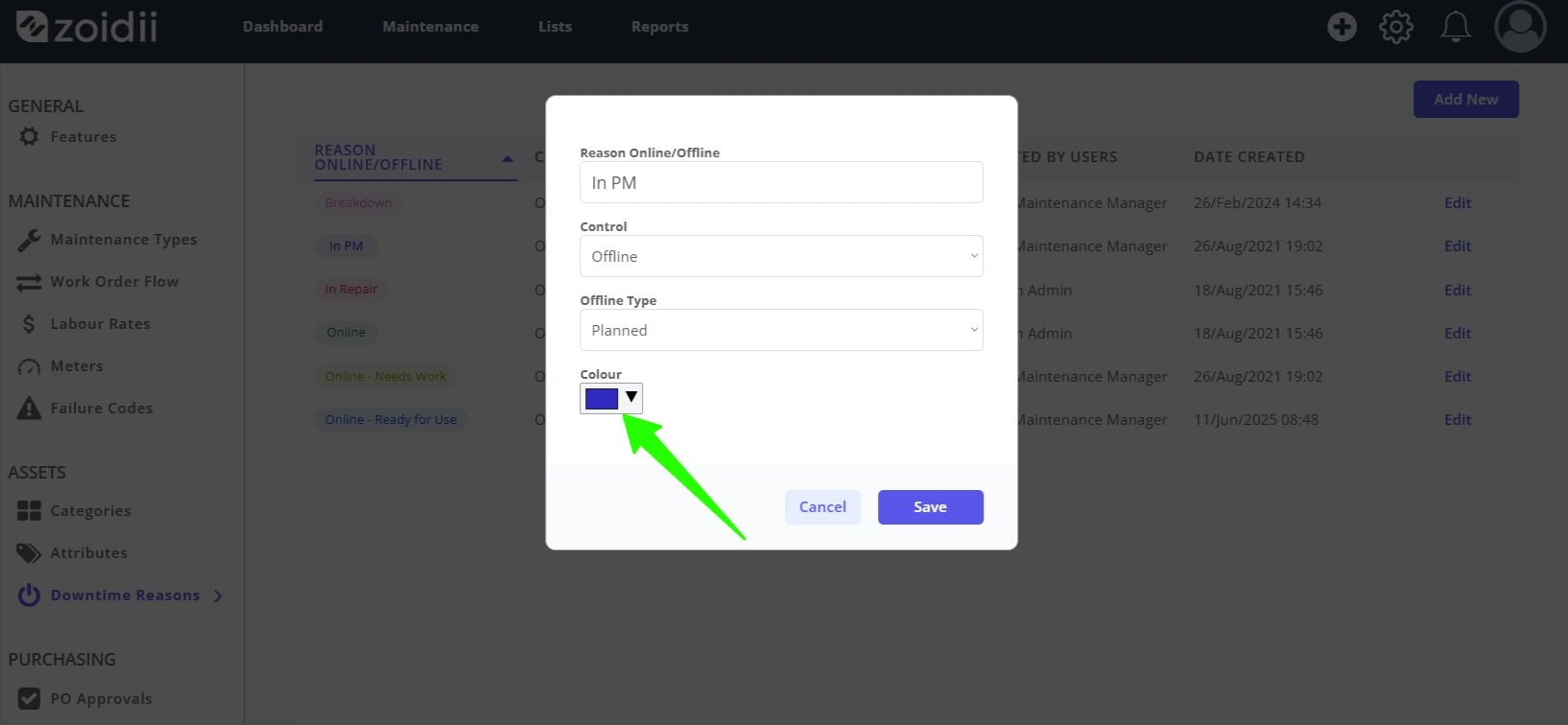Screen dimensions: 1568x725
Task: Click the date 26/Feb/2024 14:34
Action: click(x=1257, y=203)
